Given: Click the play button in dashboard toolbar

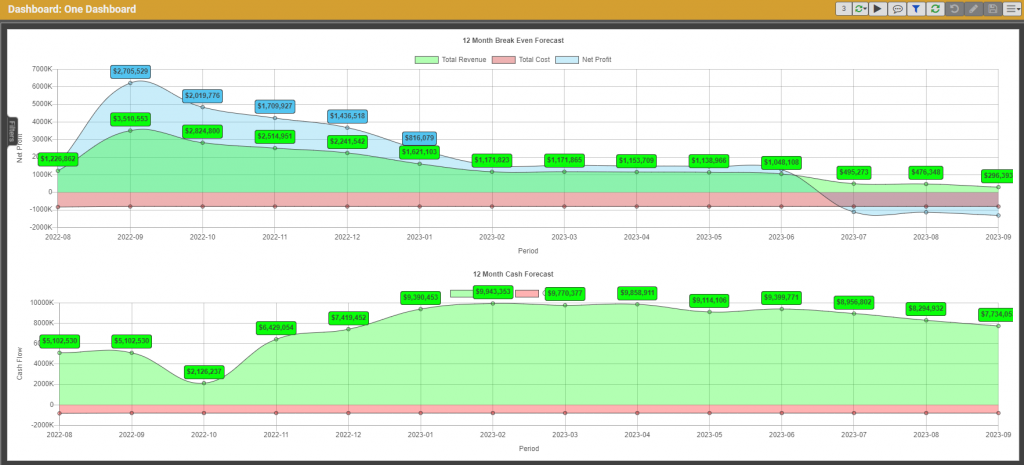Looking at the screenshot, I should (878, 9).
